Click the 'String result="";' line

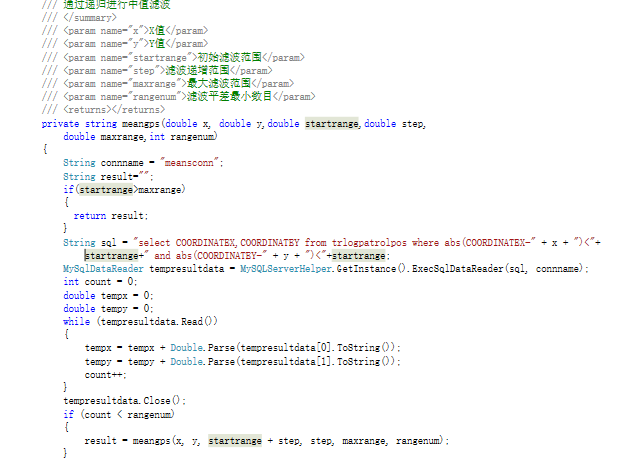click(x=108, y=176)
